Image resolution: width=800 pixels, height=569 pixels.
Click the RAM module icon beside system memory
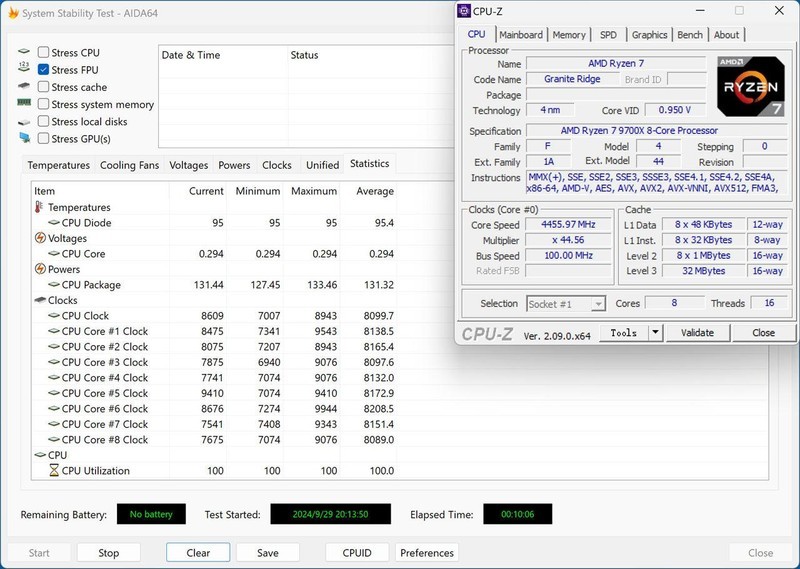pos(23,103)
